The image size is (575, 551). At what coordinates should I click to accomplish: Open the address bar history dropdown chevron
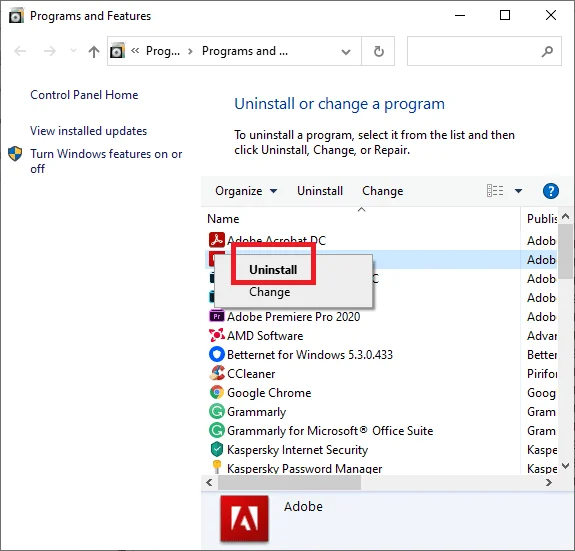point(345,52)
